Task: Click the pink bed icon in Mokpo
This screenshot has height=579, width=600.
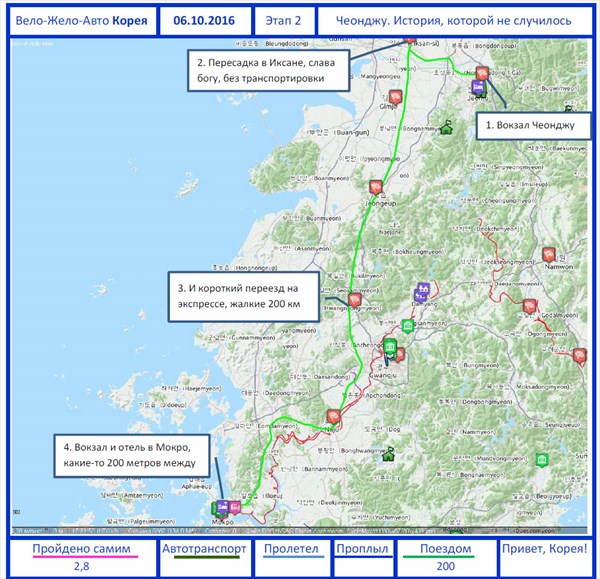Action: (235, 508)
